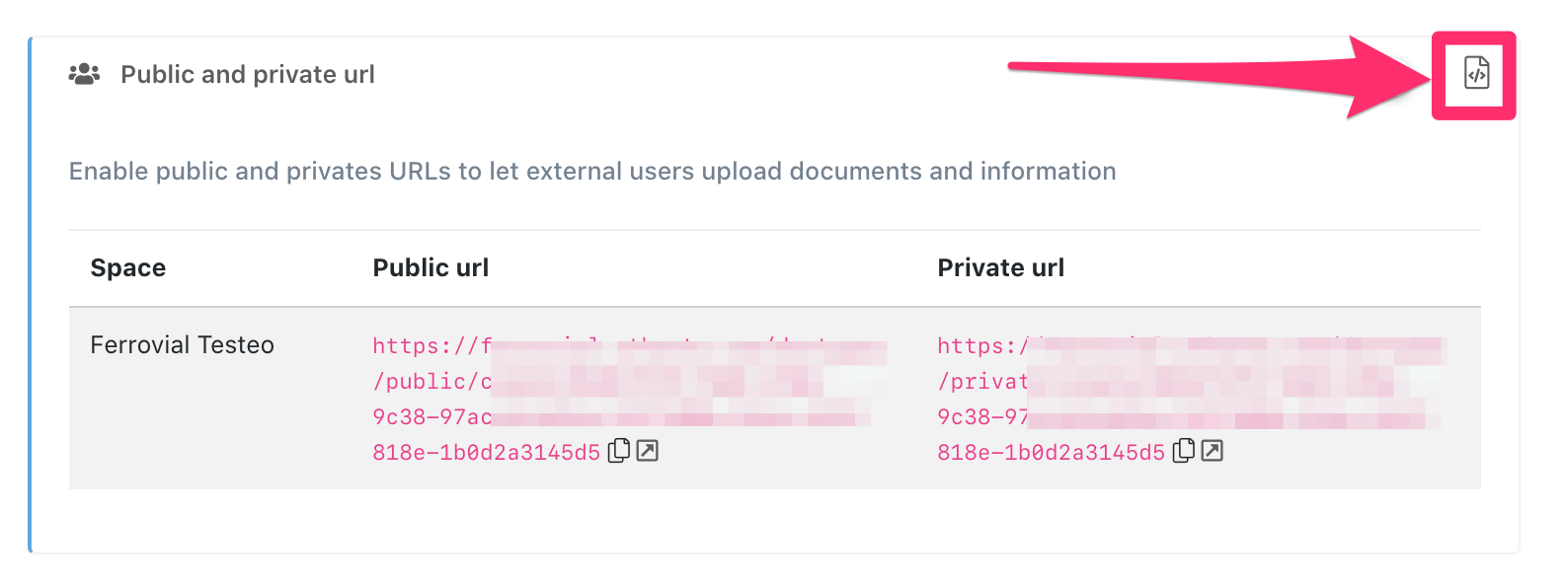The image size is (1568, 588).
Task: Click the '/public/c' line of public url
Action: click(x=431, y=382)
